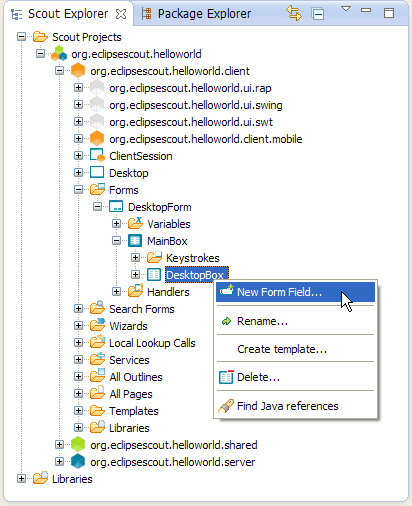Maximize the Scout Explorer view

tap(389, 13)
